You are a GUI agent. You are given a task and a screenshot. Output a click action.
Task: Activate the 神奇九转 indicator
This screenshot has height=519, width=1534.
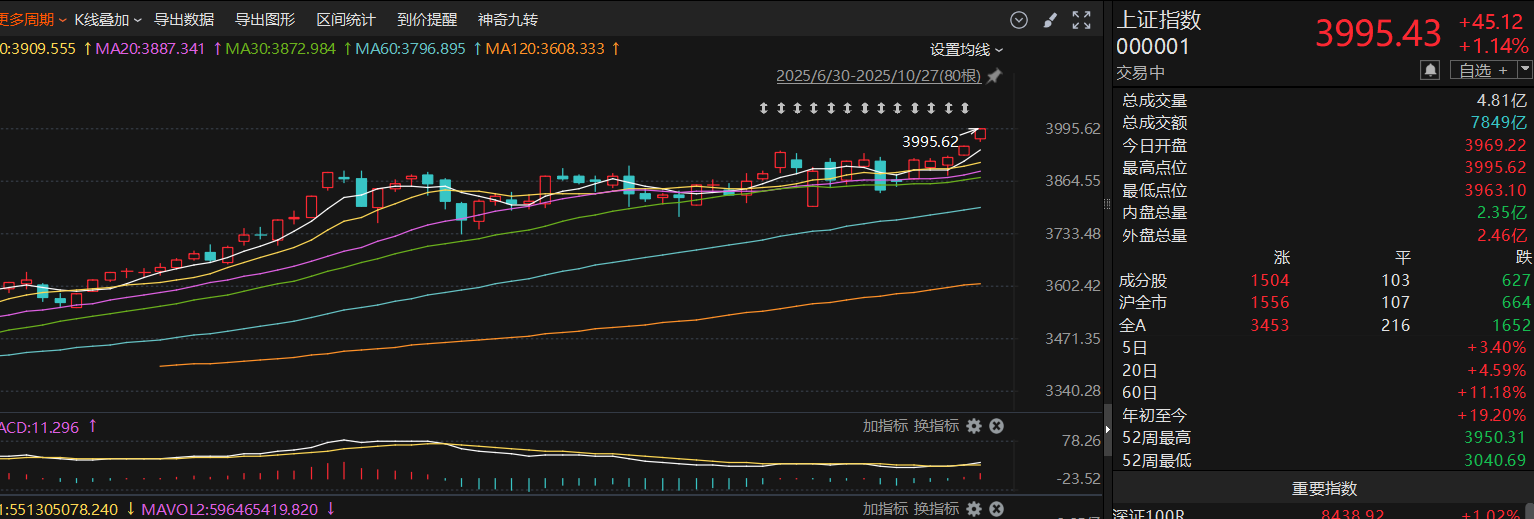click(x=508, y=20)
